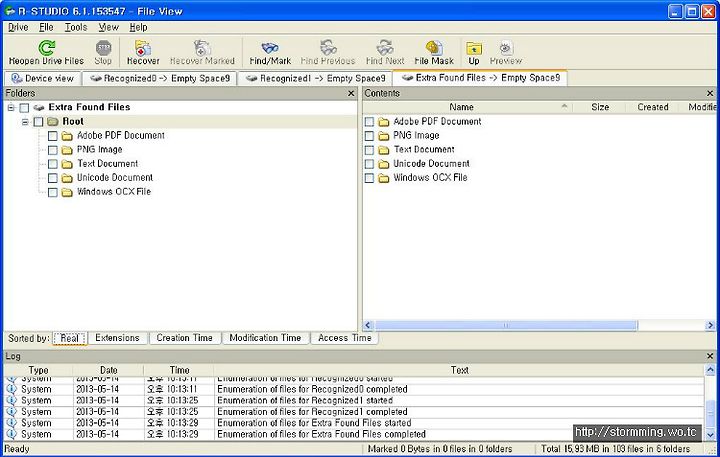The height and width of the screenshot is (457, 720).
Task: Close the Contents panel
Action: click(710, 94)
